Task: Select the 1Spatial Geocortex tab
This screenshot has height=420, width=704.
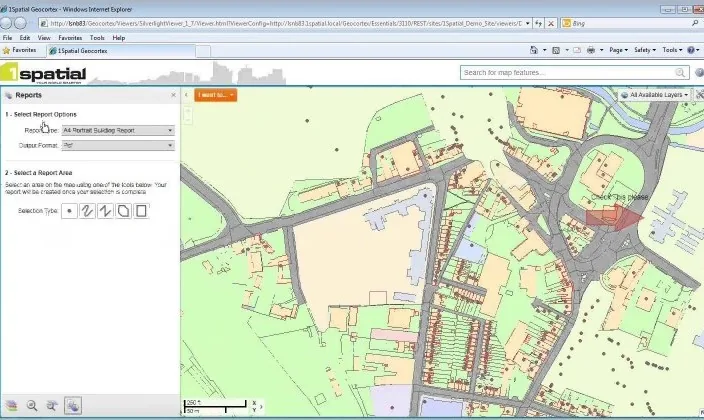Action: coord(121,51)
